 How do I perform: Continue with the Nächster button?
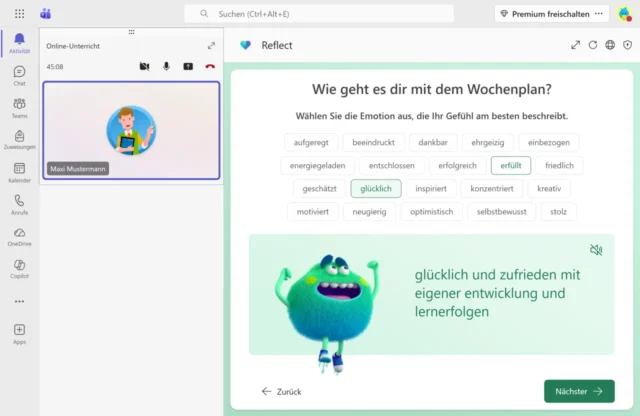[579, 391]
